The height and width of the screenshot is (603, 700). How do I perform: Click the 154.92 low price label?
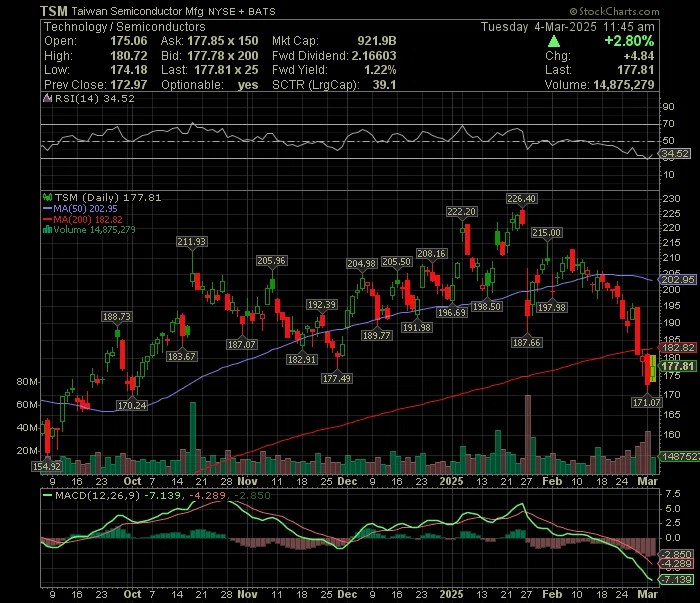[x=46, y=466]
